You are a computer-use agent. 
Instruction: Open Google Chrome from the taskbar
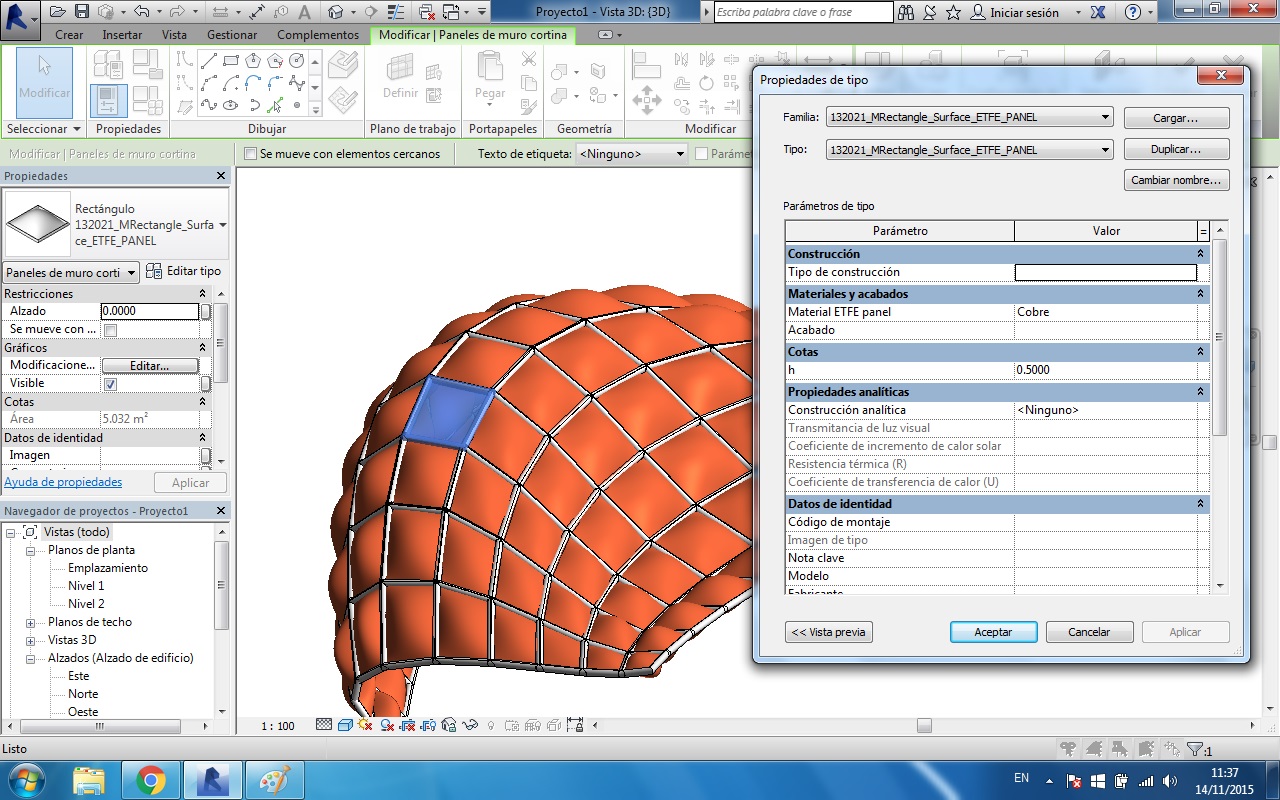point(151,780)
